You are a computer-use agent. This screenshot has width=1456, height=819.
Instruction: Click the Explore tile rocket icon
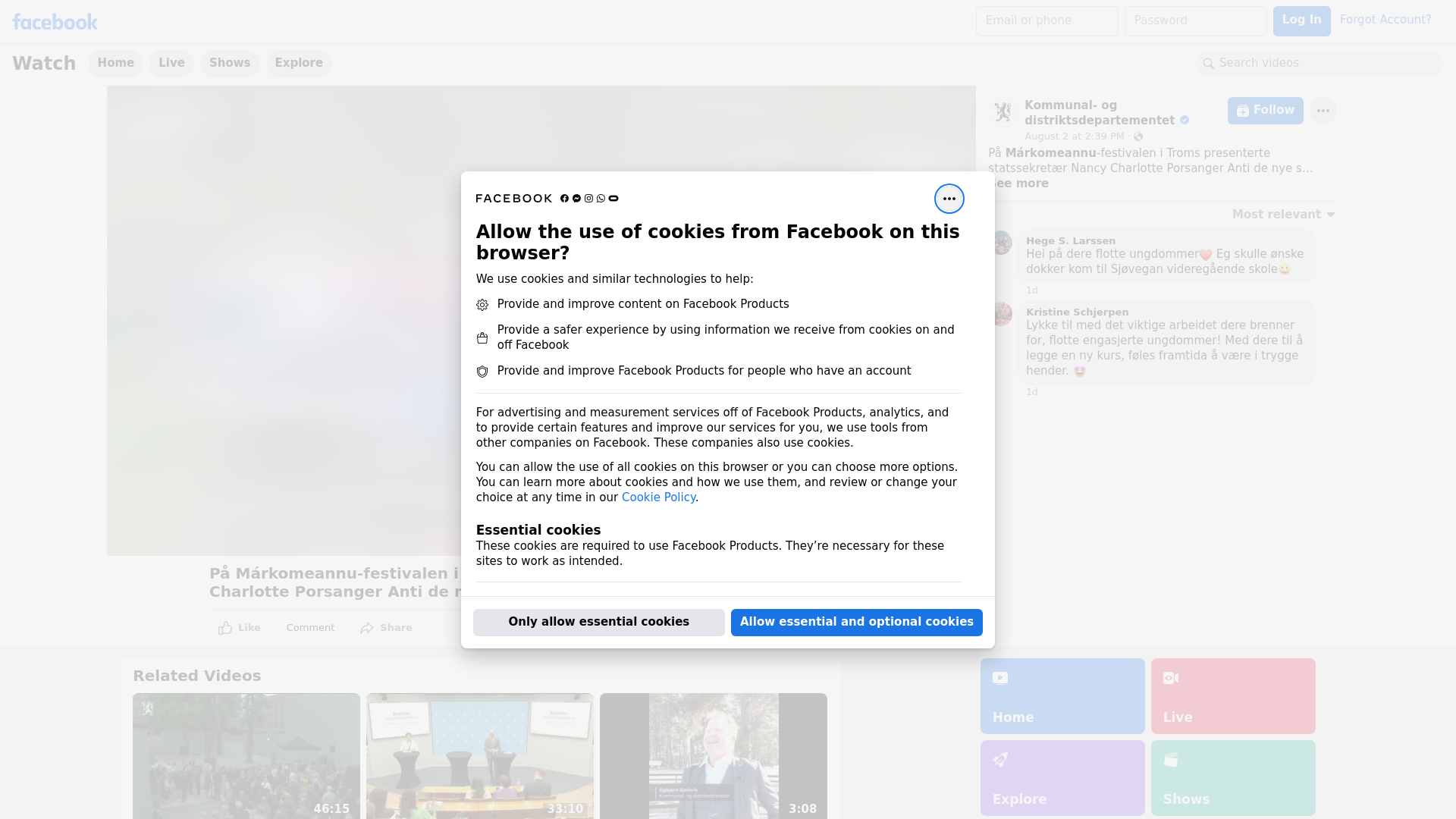[x=1000, y=760]
